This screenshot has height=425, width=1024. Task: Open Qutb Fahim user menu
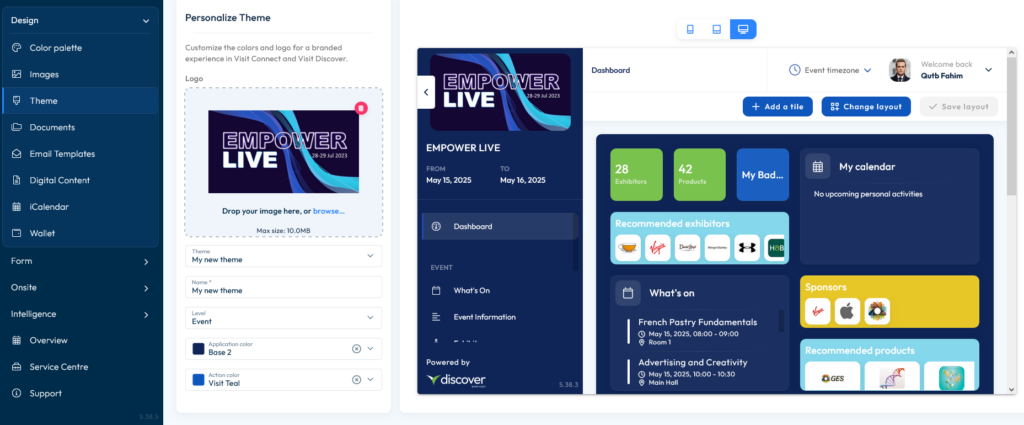click(988, 70)
